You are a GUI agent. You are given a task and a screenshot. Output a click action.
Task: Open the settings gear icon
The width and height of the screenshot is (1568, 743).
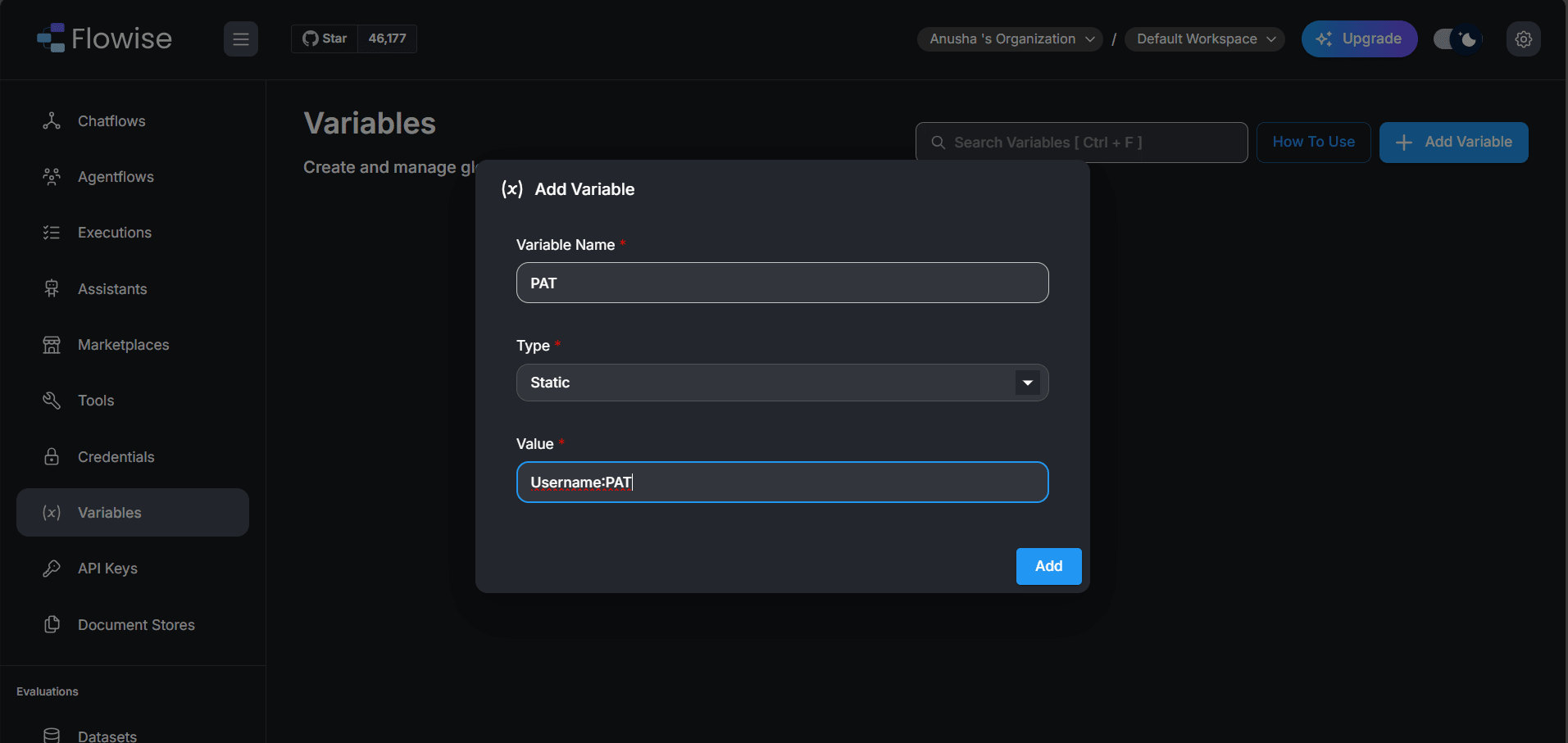(1523, 39)
